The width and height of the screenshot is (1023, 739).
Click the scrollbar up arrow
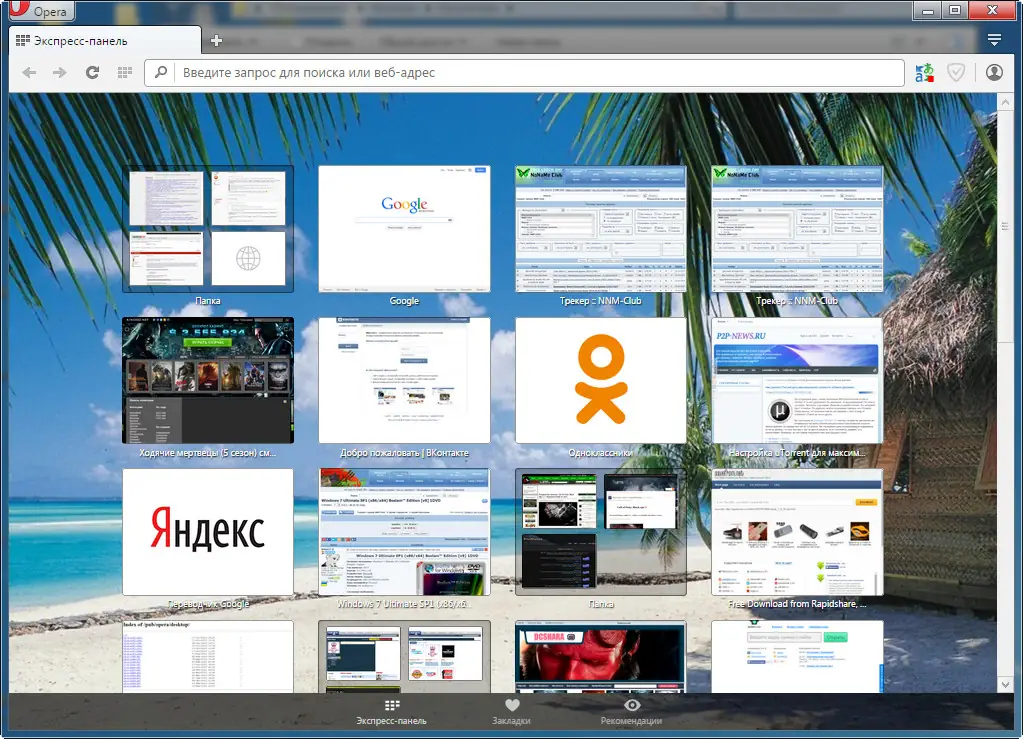pyautogui.click(x=1005, y=102)
